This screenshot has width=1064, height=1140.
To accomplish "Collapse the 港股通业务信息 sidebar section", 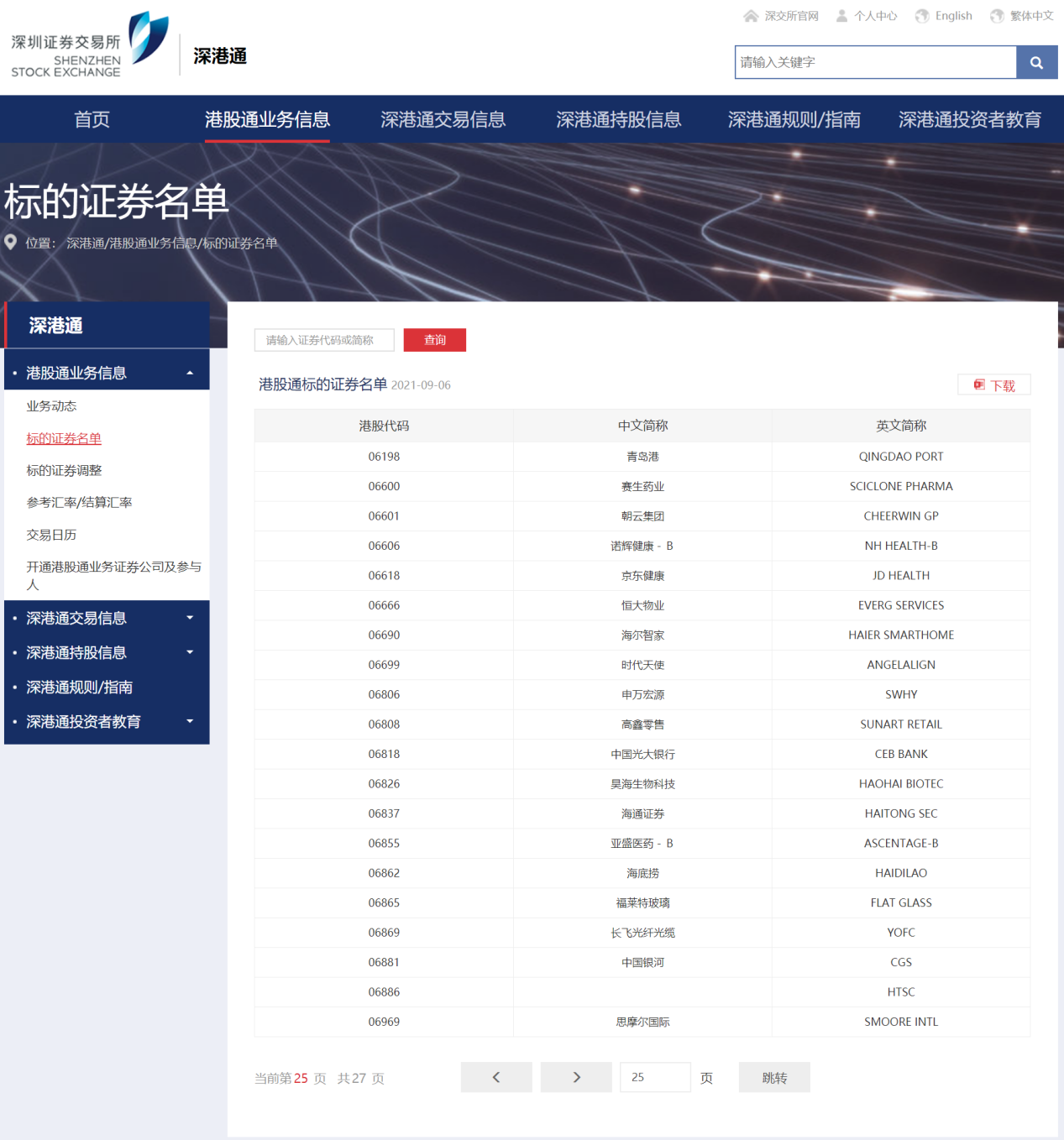I will click(190, 373).
